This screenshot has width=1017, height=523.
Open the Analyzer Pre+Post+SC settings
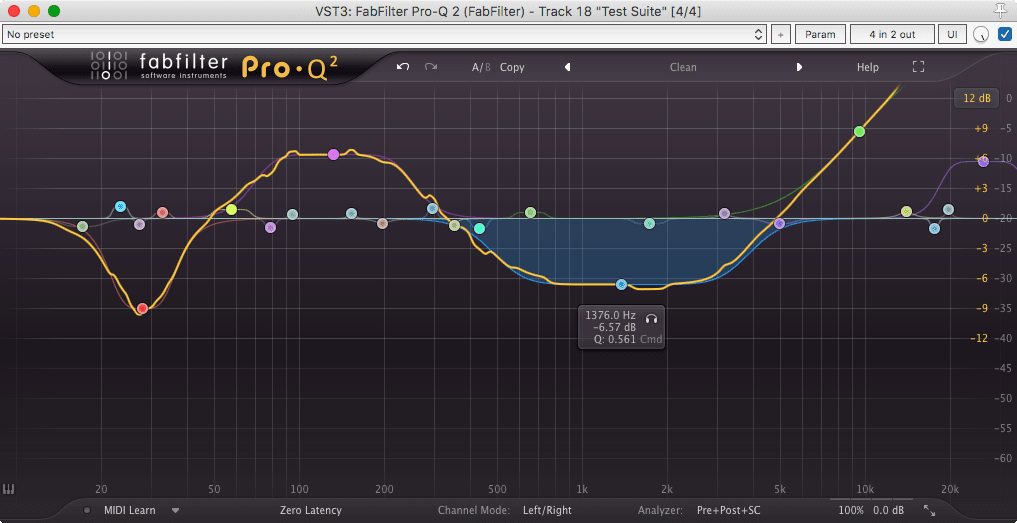[728, 510]
